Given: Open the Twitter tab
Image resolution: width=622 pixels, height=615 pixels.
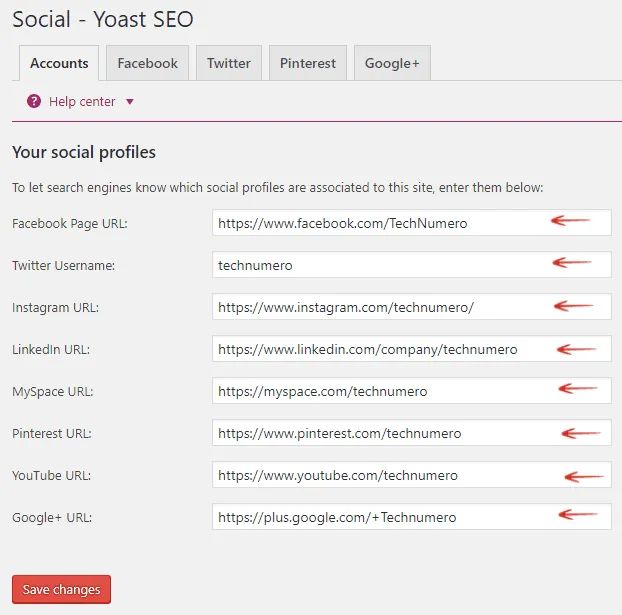Looking at the screenshot, I should tap(229, 63).
